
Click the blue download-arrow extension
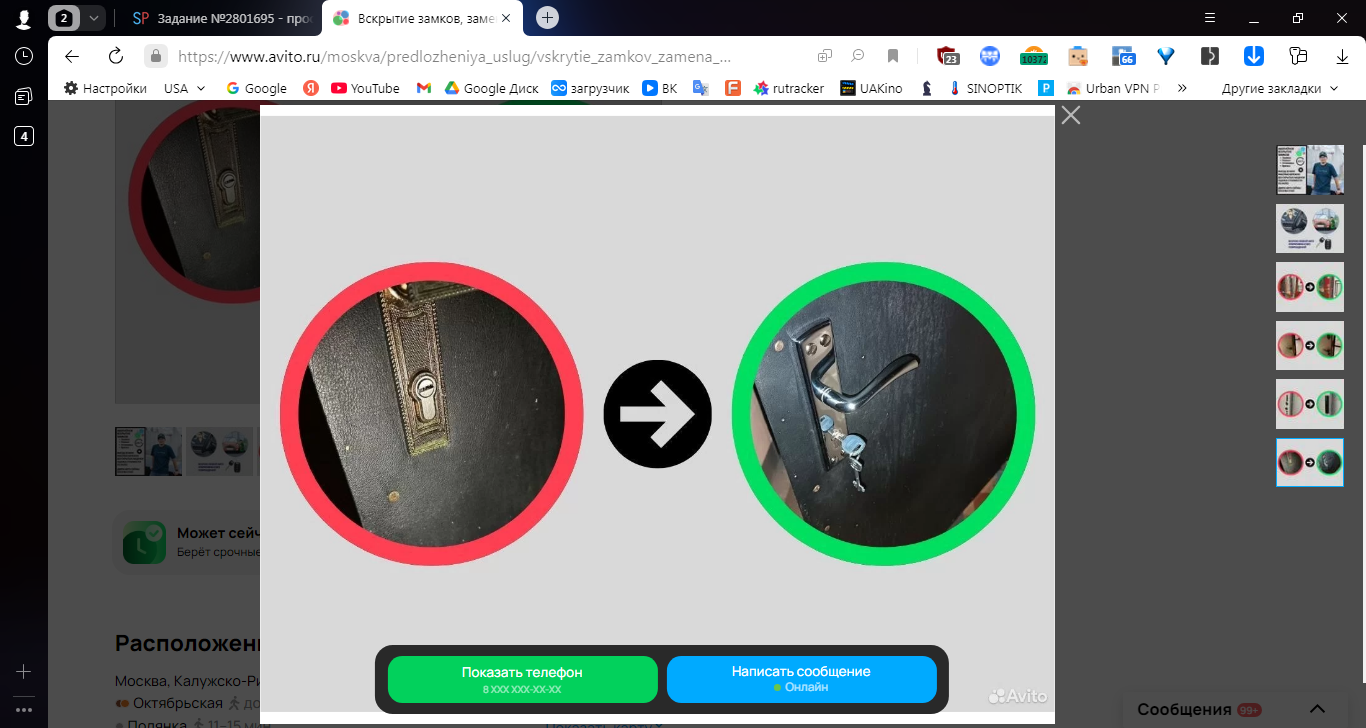tap(1254, 56)
